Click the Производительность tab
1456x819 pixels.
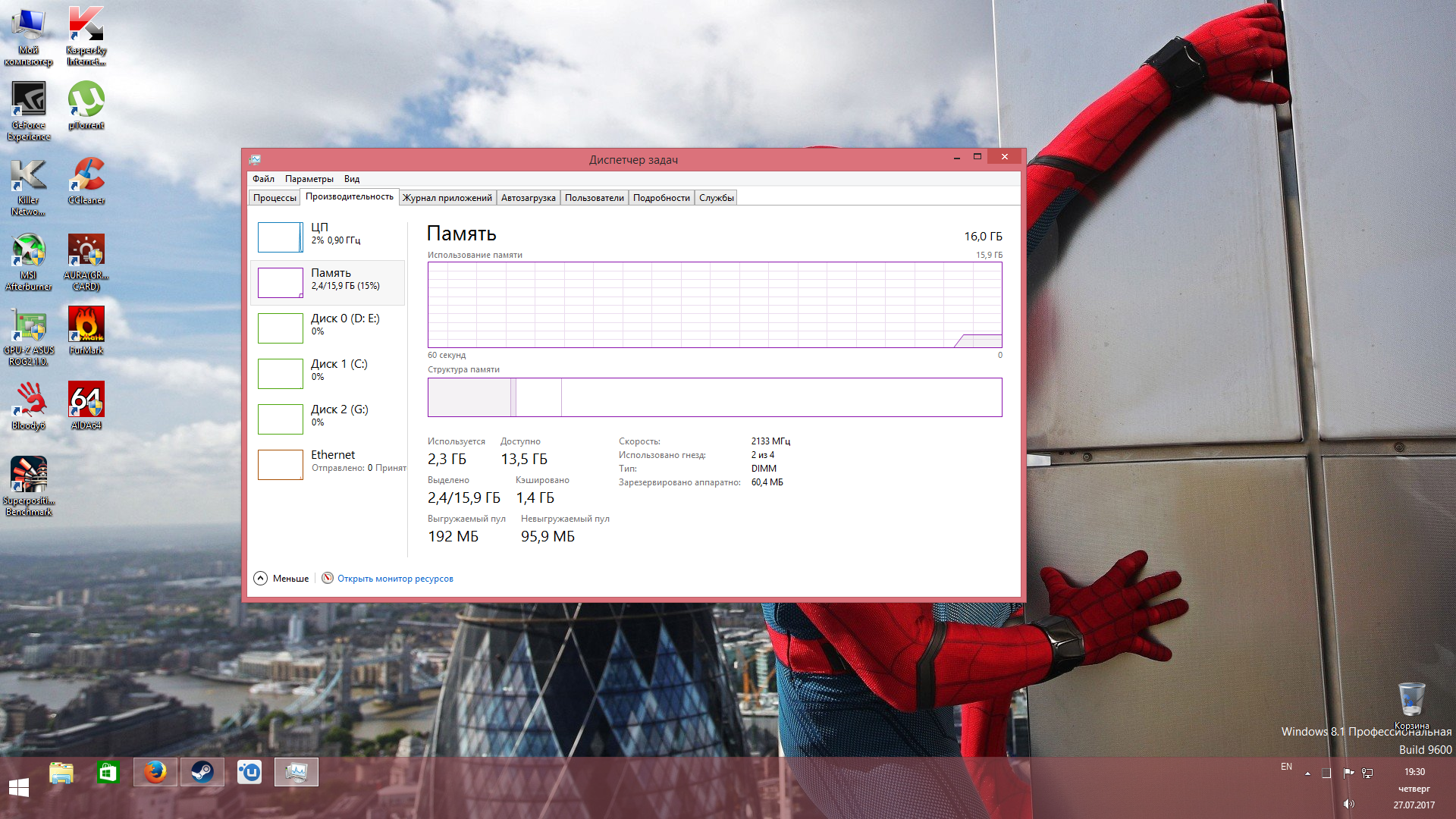click(350, 196)
